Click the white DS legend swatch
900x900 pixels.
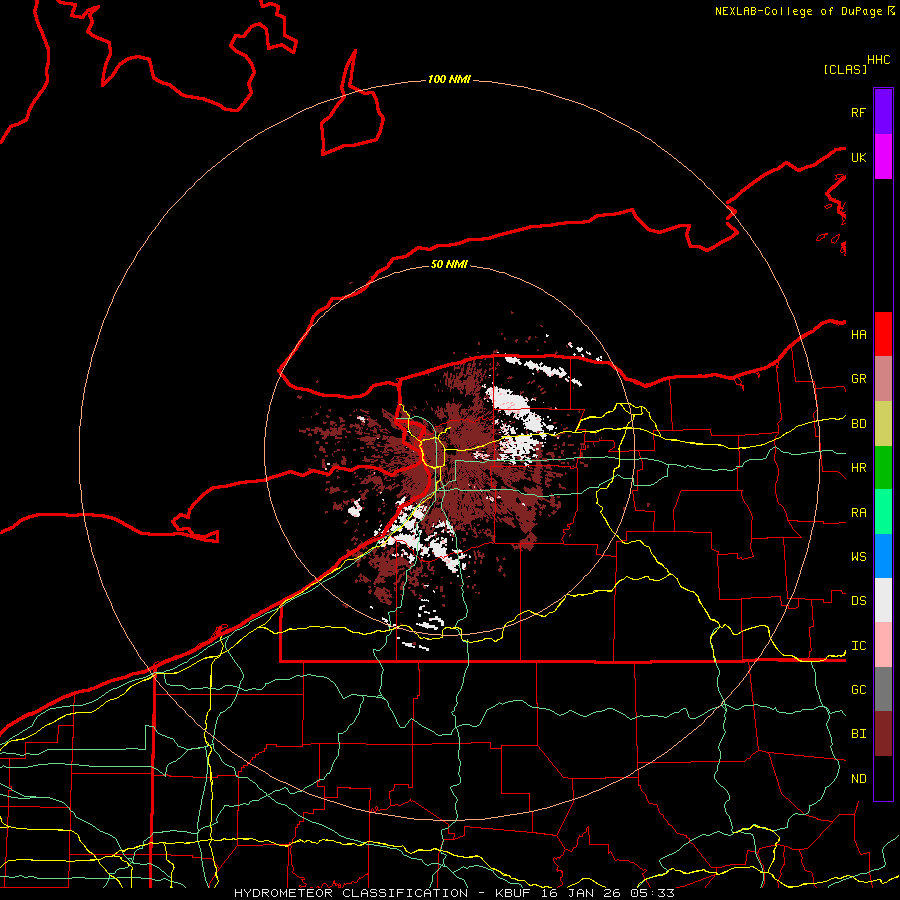883,600
